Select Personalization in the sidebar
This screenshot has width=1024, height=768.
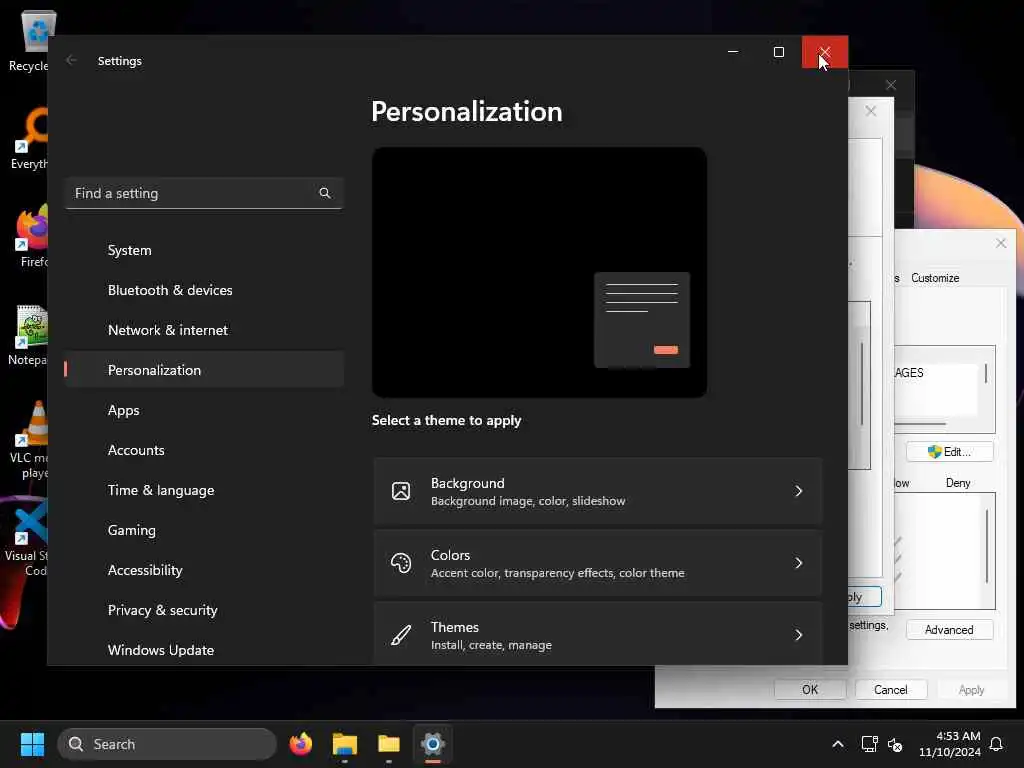[x=204, y=370]
